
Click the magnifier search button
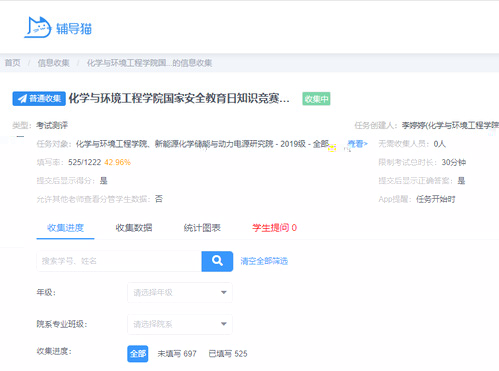coord(217,261)
